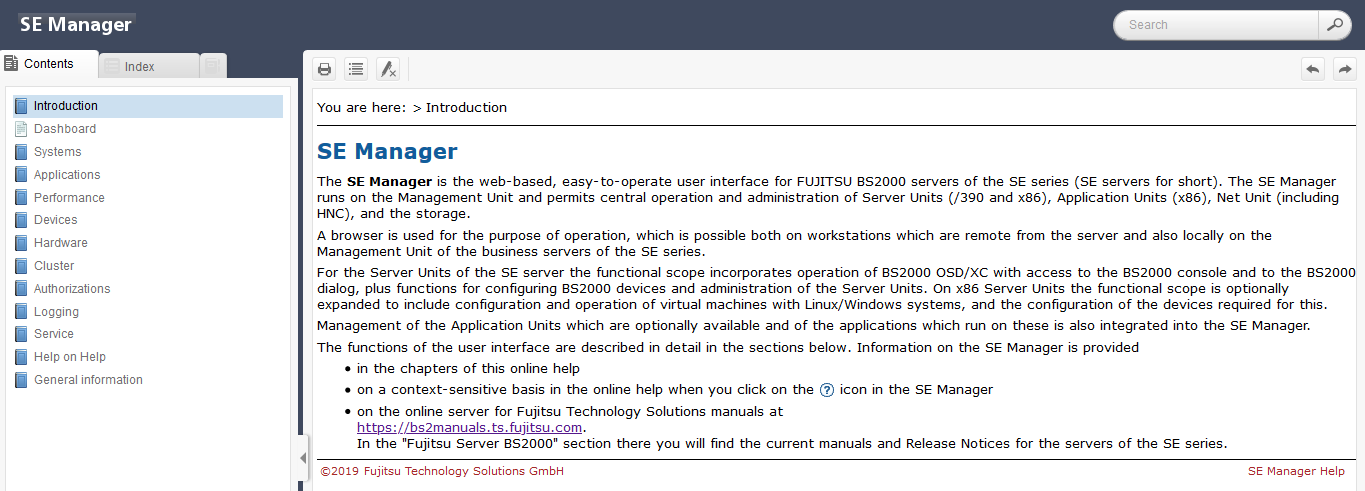Open the Glossary tab icon
1365x491 pixels.
coord(212,66)
